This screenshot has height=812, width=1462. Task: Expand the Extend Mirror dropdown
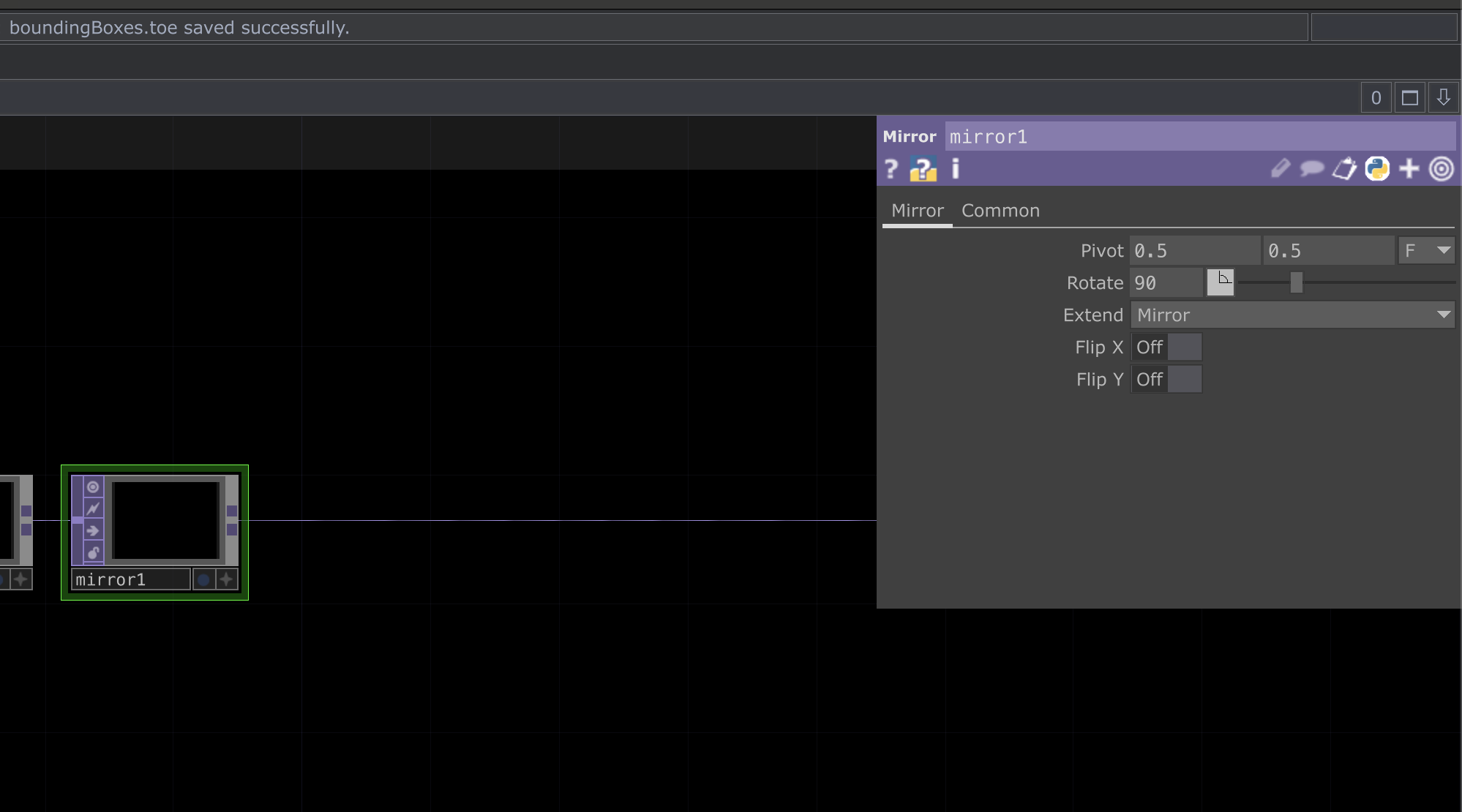[1292, 315]
